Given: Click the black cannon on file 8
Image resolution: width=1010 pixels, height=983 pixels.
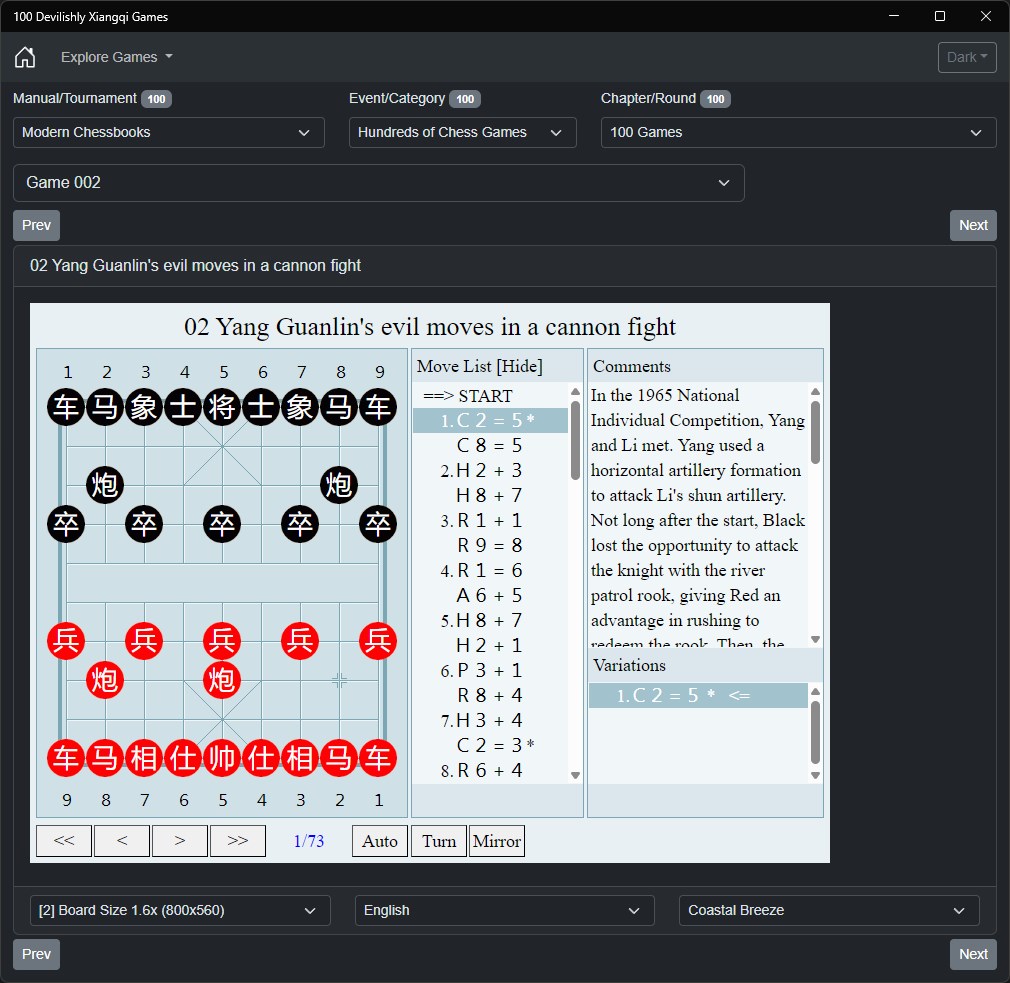Looking at the screenshot, I should tap(339, 485).
